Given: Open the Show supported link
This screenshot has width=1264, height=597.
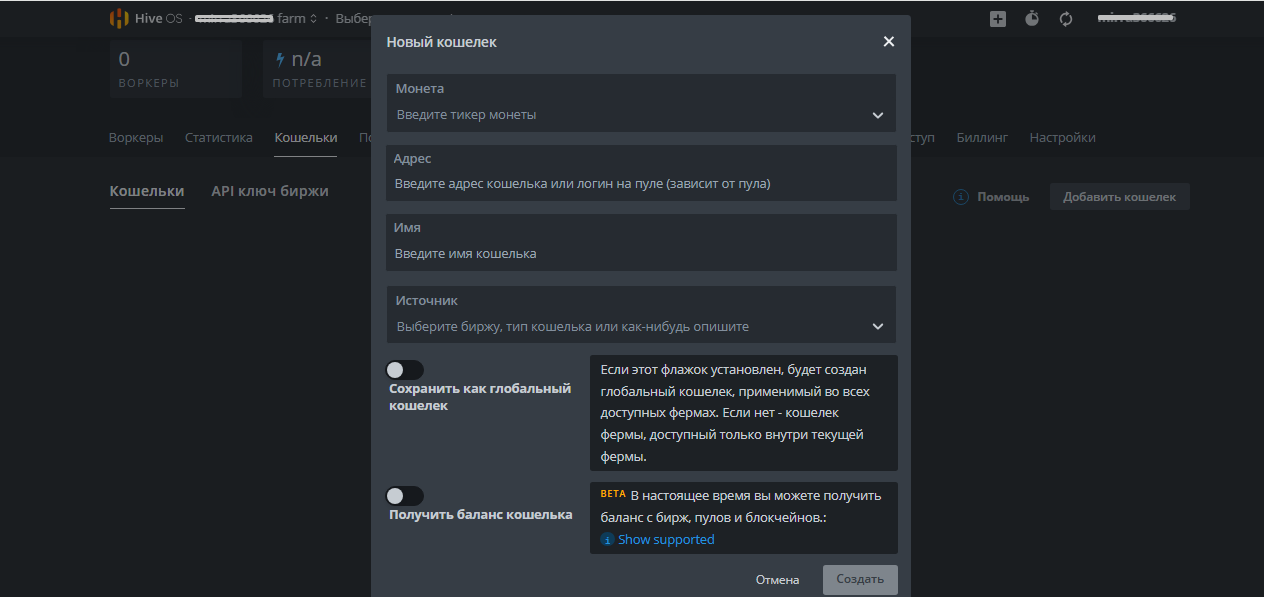Looking at the screenshot, I should point(666,540).
